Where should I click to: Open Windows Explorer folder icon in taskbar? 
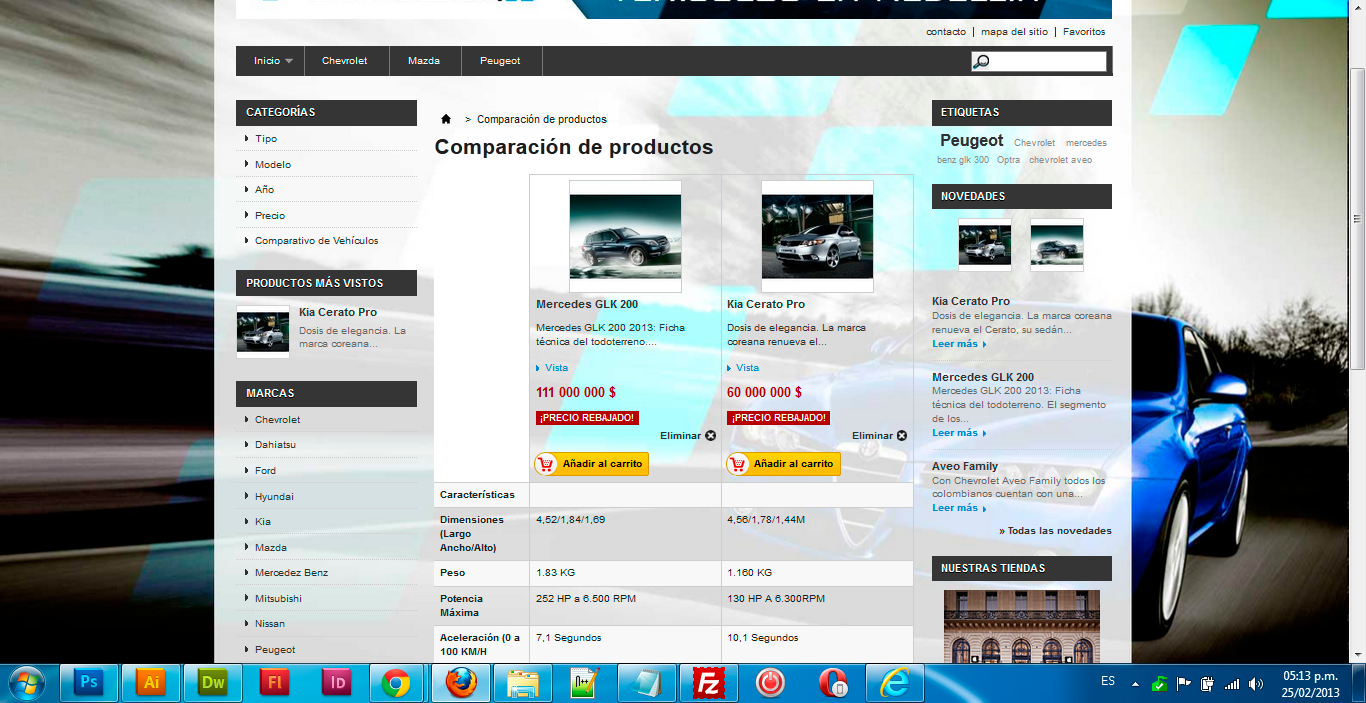[523, 683]
